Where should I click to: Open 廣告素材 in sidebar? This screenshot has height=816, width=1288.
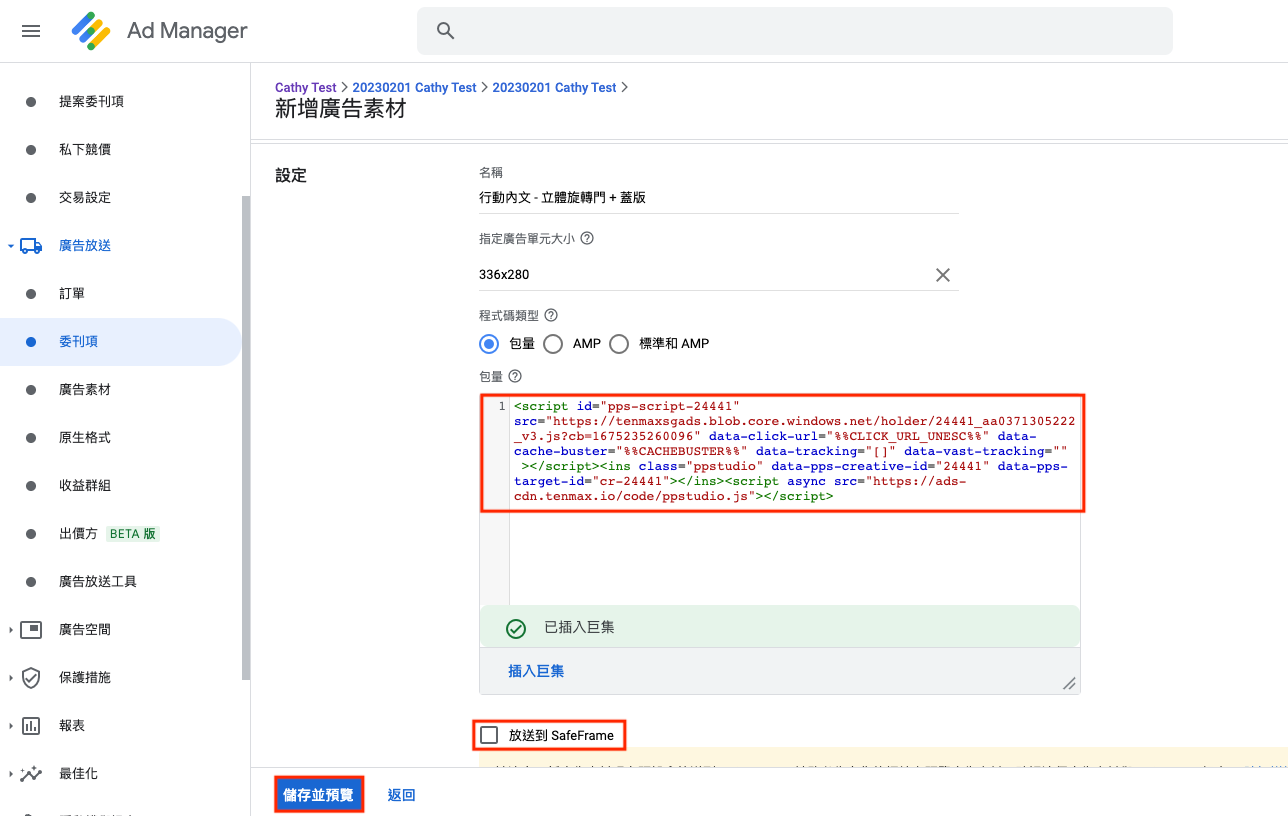pyautogui.click(x=85, y=389)
